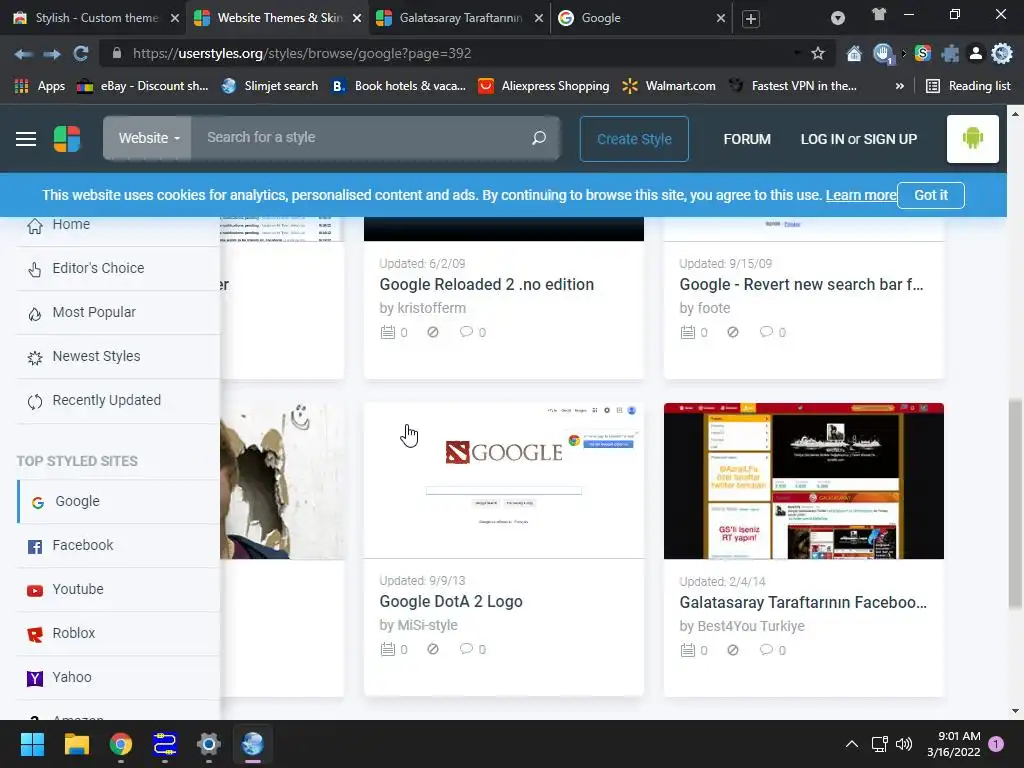Click the page vertical scrollbar thumb
Image resolution: width=1024 pixels, height=768 pixels.
(x=1015, y=505)
